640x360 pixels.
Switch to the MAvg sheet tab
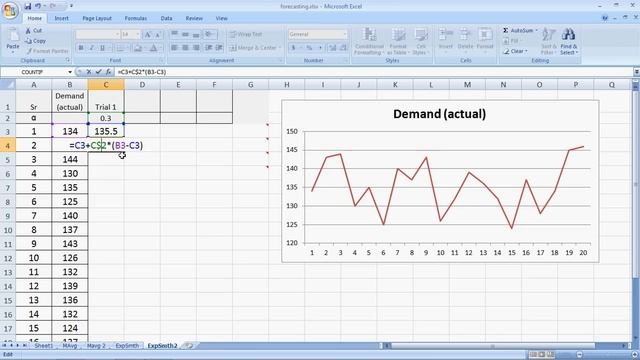tap(70, 346)
